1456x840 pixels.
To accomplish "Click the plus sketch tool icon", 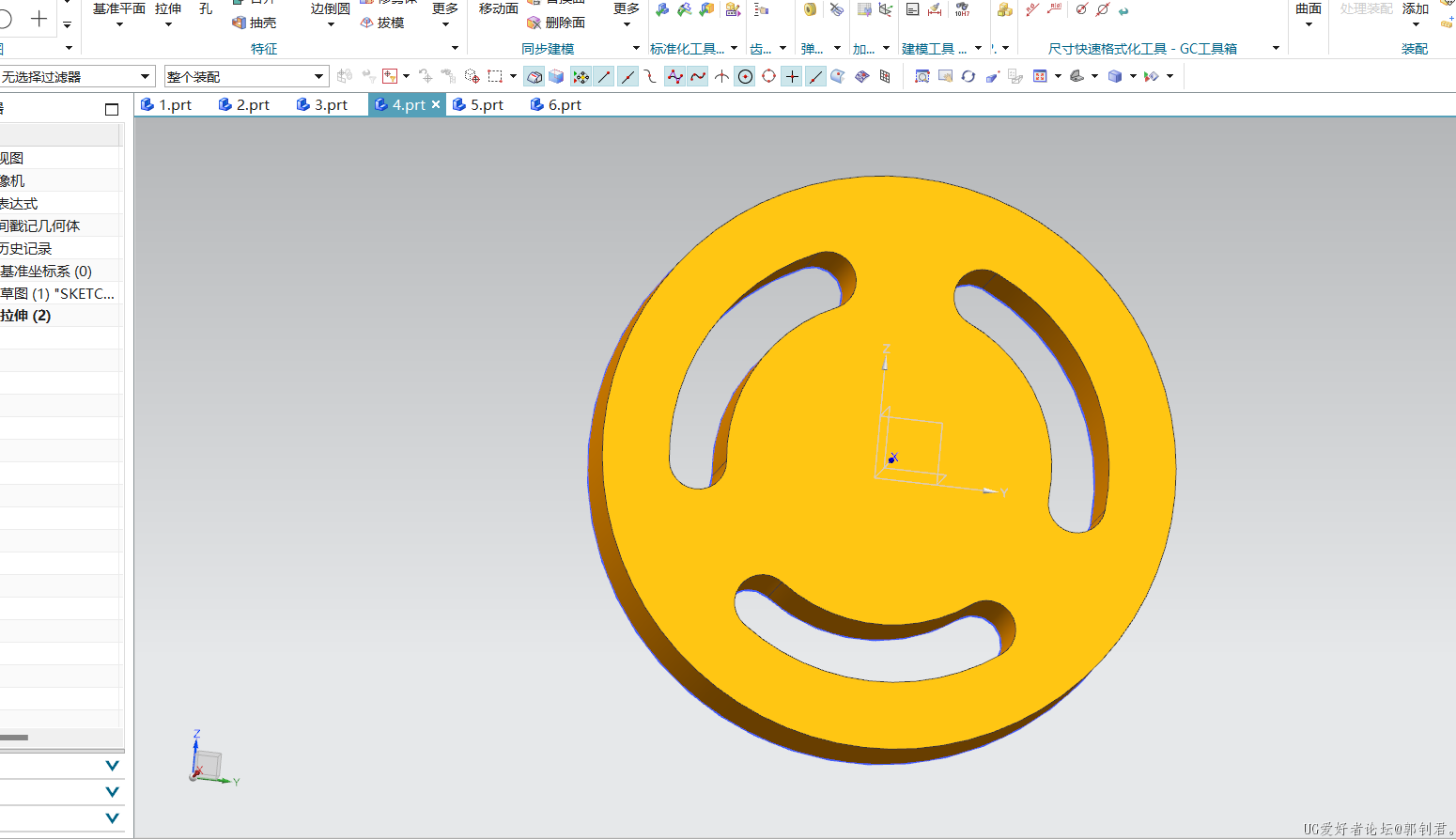I will pos(39,19).
